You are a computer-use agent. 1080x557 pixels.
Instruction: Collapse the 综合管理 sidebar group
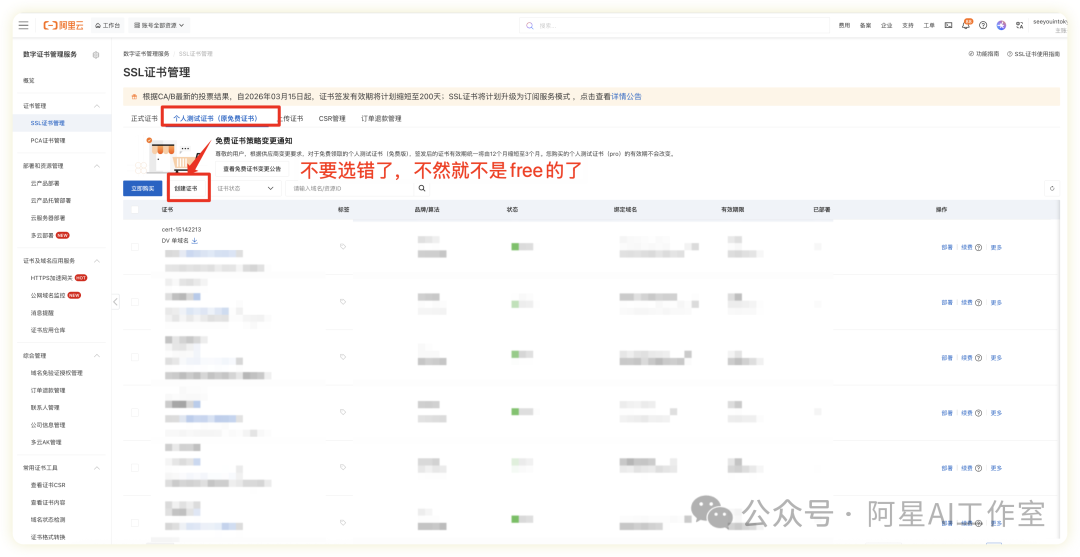97,356
